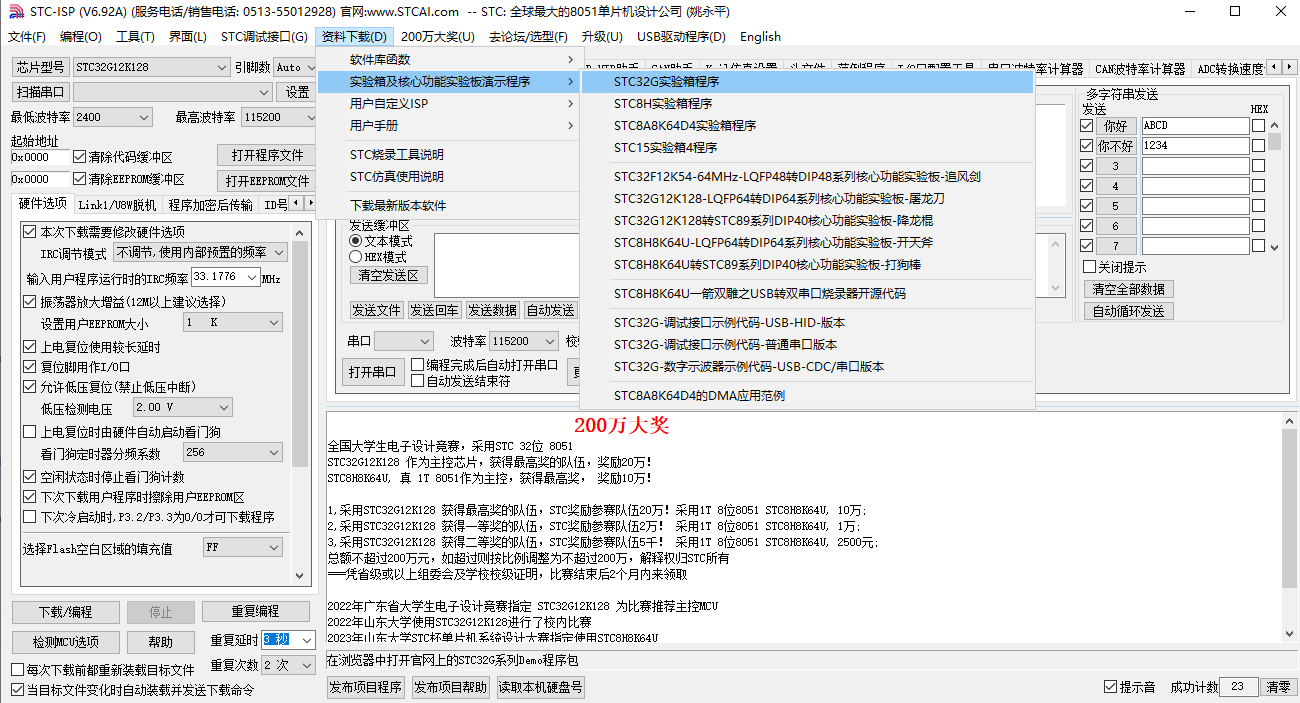Open STC15实验箱4程序 entry
This screenshot has height=703, width=1300.
807,148
